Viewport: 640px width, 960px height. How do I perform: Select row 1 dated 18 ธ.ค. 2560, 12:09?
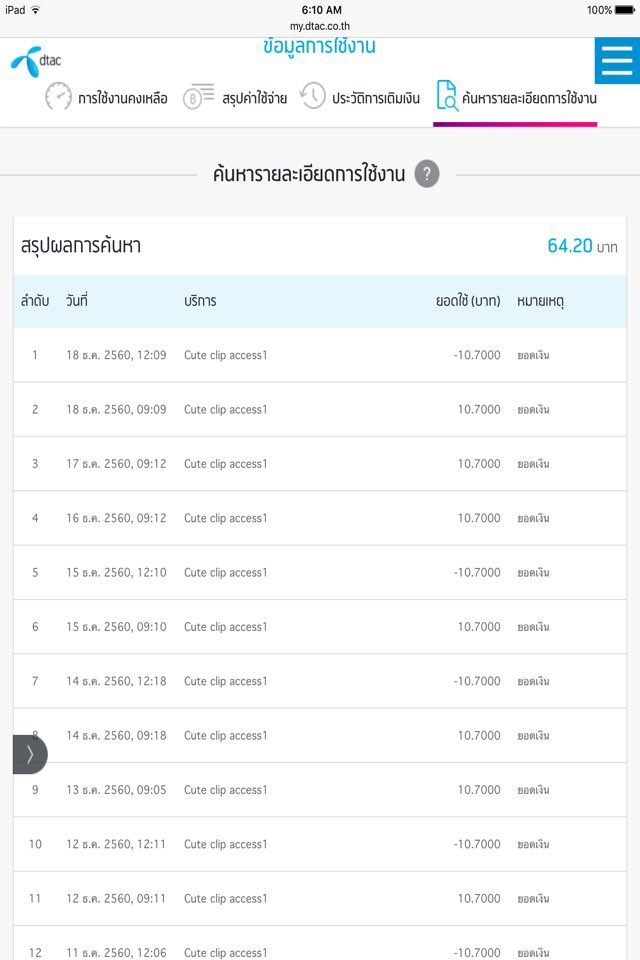(320, 355)
